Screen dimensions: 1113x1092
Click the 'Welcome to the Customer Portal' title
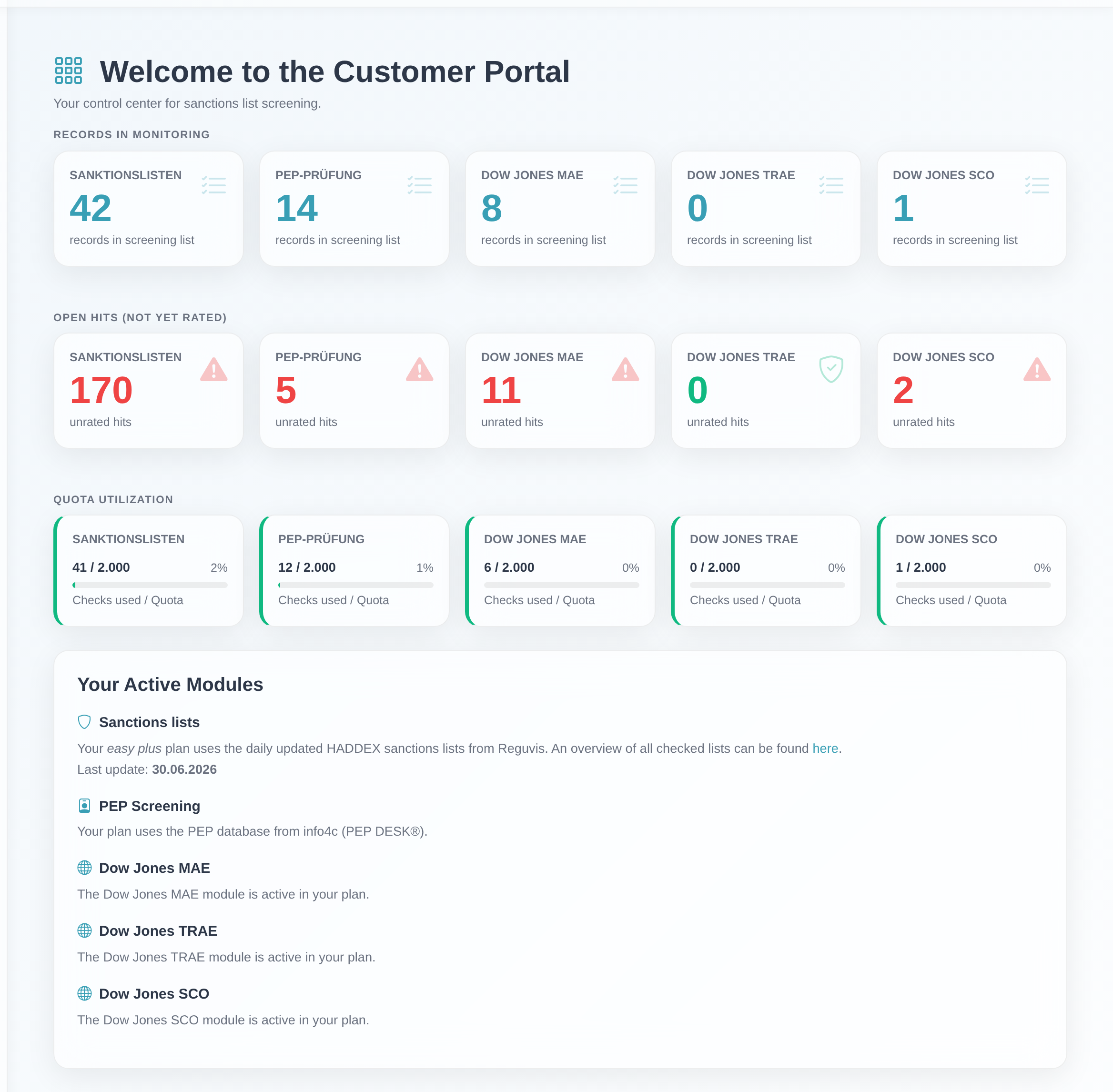coord(334,71)
